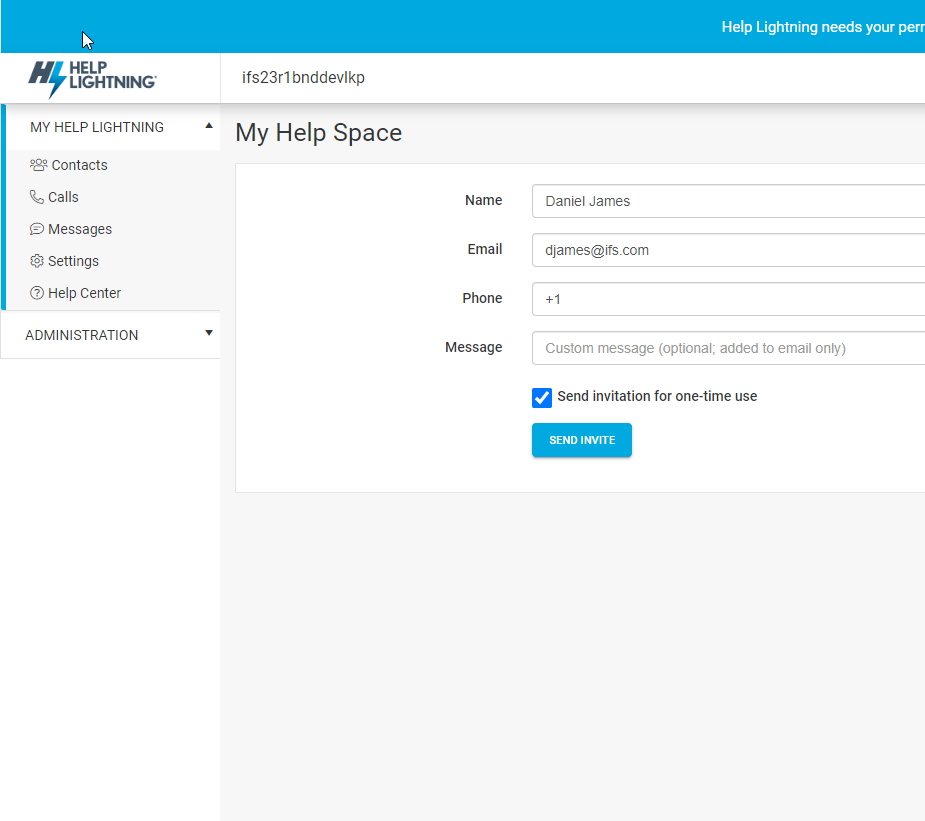Click the My Help Space page heading
The width and height of the screenshot is (925, 821).
[318, 133]
